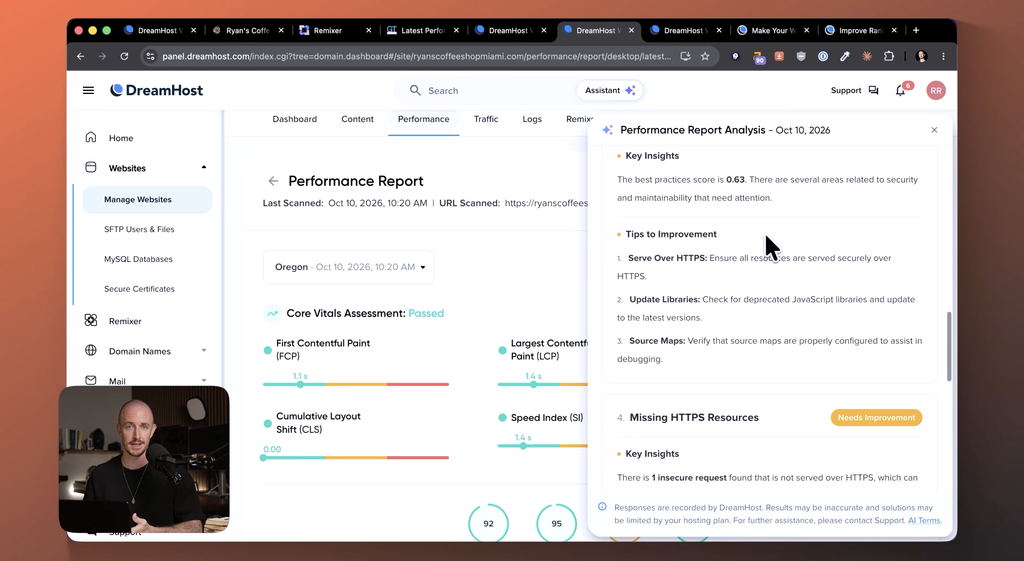
Task: Click the score circle showing 92
Action: coord(488,523)
